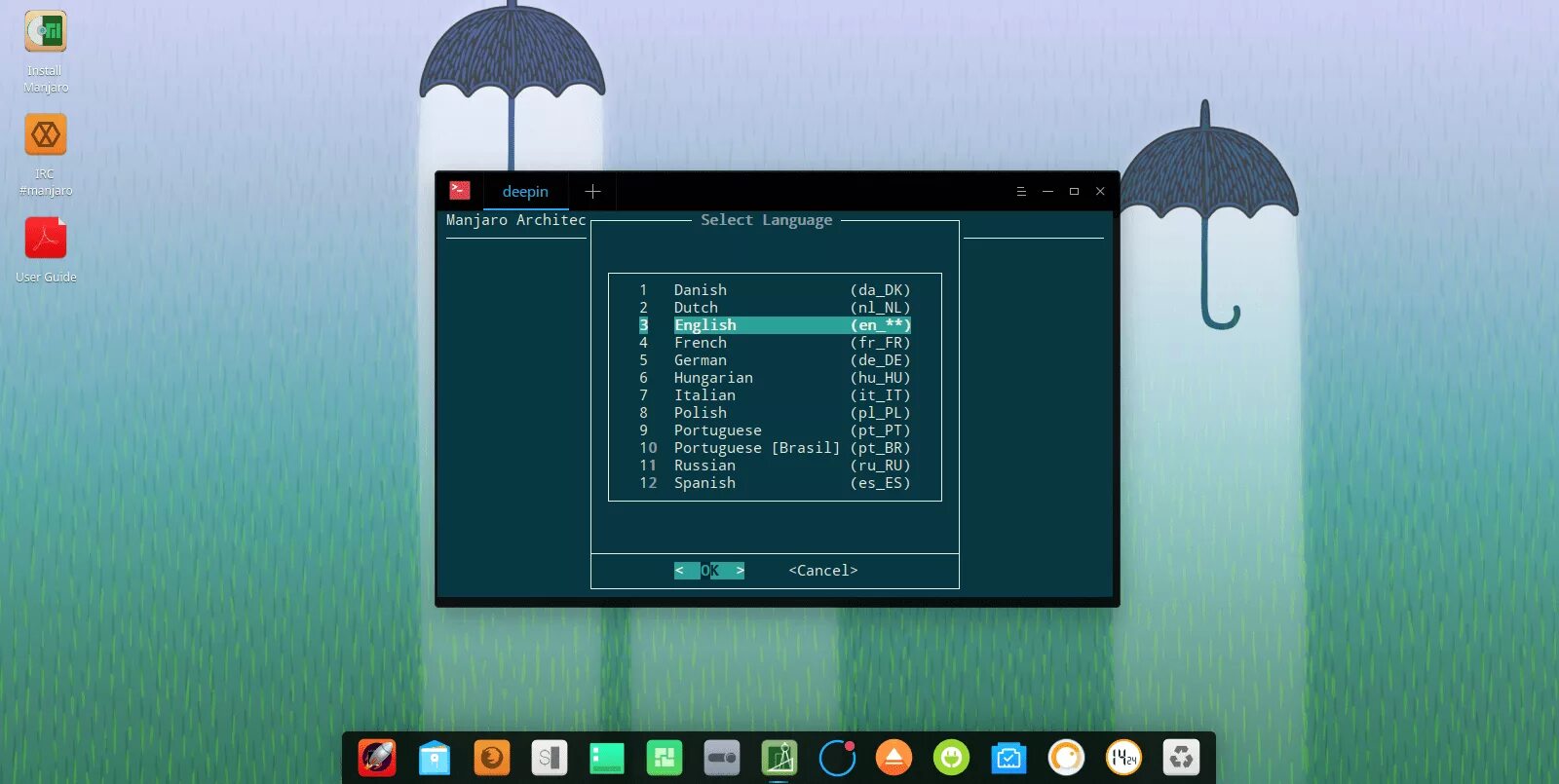1559x784 pixels.
Task: Pick Hungarian (hu_HU) language
Action: pos(775,378)
